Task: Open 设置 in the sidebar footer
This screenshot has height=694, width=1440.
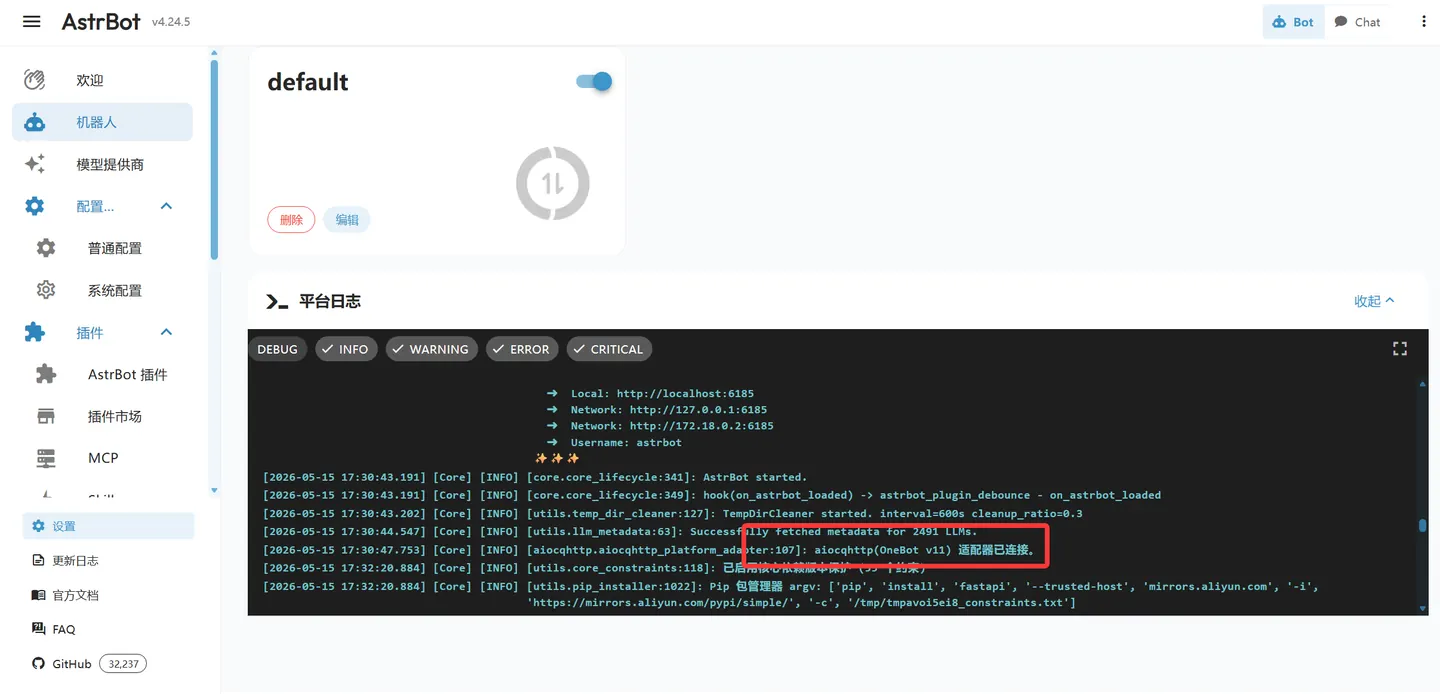Action: pyautogui.click(x=108, y=526)
